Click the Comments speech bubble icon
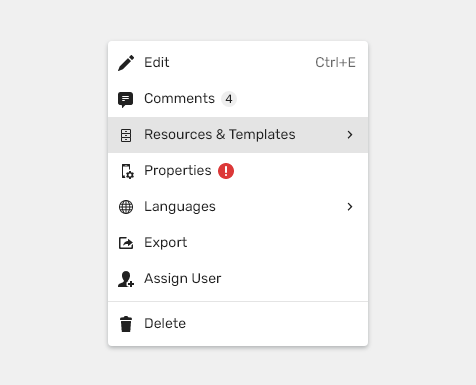Image resolution: width=476 pixels, height=385 pixels. pyautogui.click(x=126, y=99)
